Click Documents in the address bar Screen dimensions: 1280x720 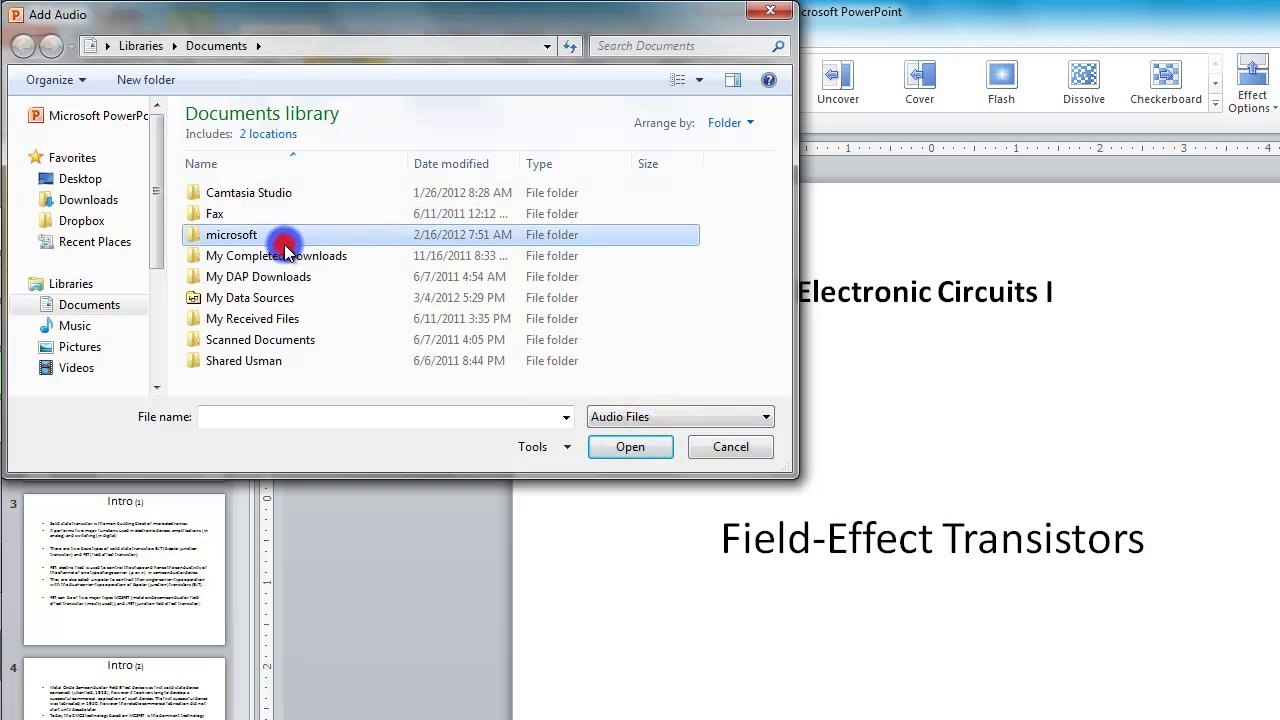click(216, 46)
